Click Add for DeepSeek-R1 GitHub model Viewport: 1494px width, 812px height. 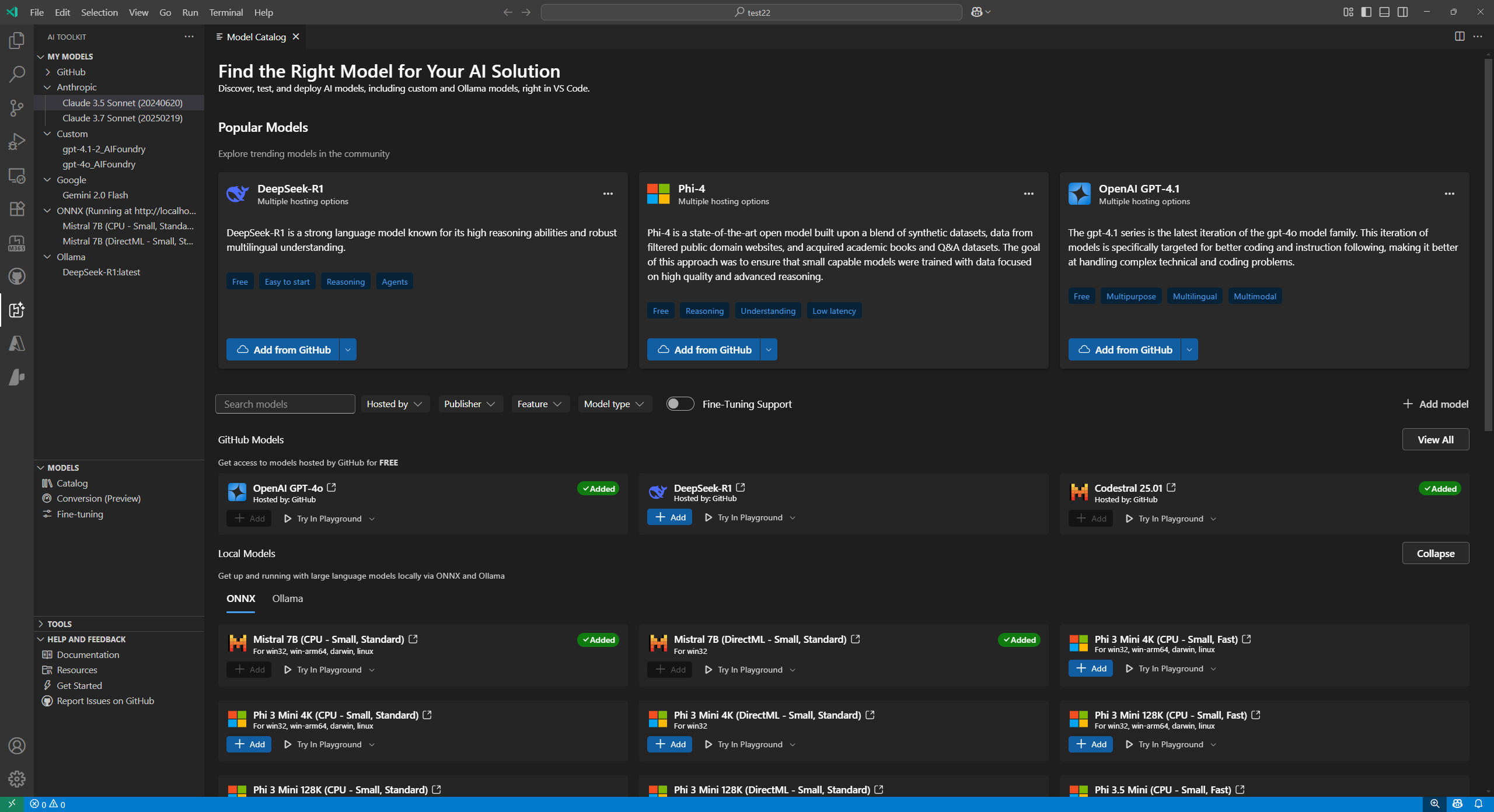tap(669, 517)
